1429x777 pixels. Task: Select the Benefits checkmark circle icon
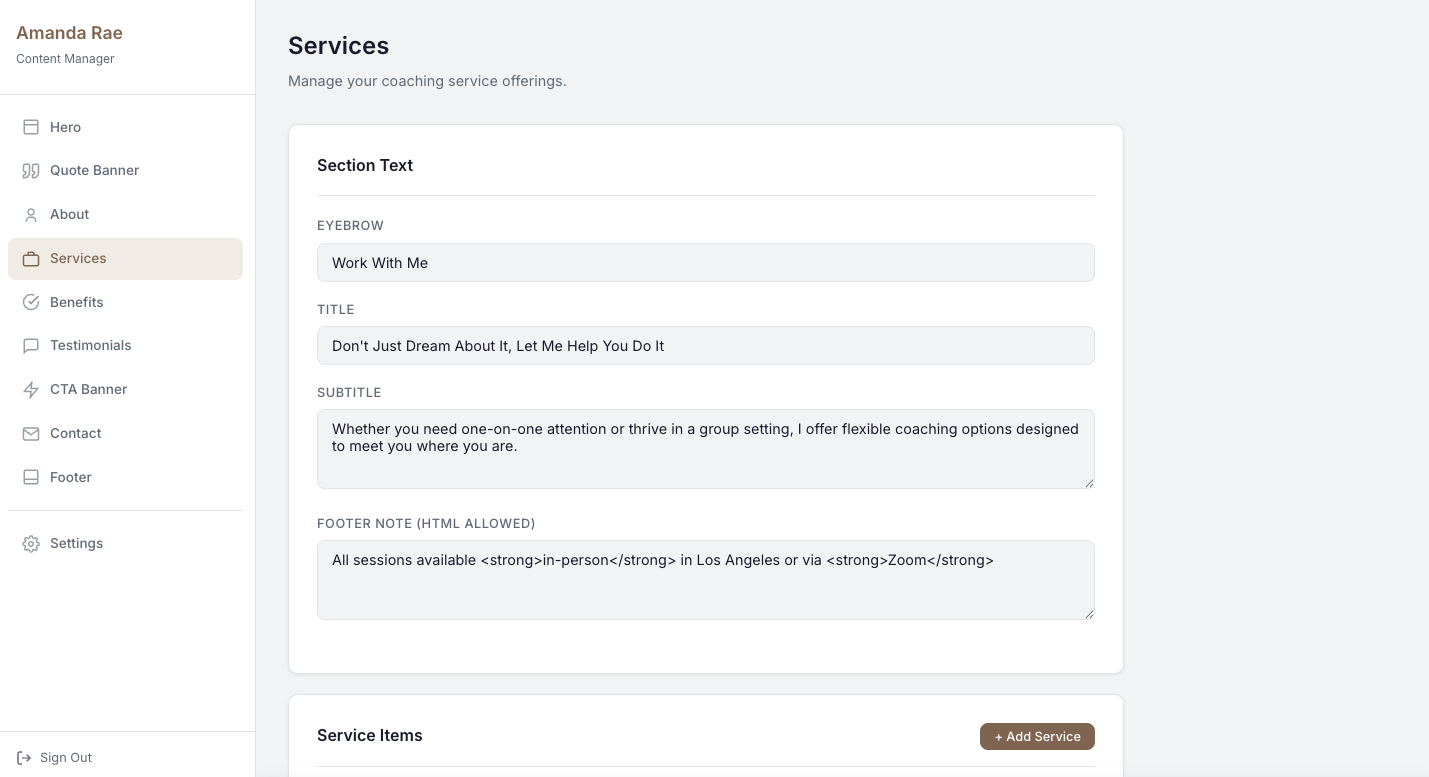point(31,302)
